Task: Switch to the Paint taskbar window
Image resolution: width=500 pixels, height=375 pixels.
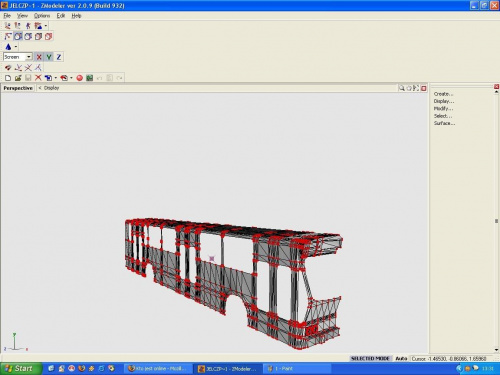Action: click(297, 369)
